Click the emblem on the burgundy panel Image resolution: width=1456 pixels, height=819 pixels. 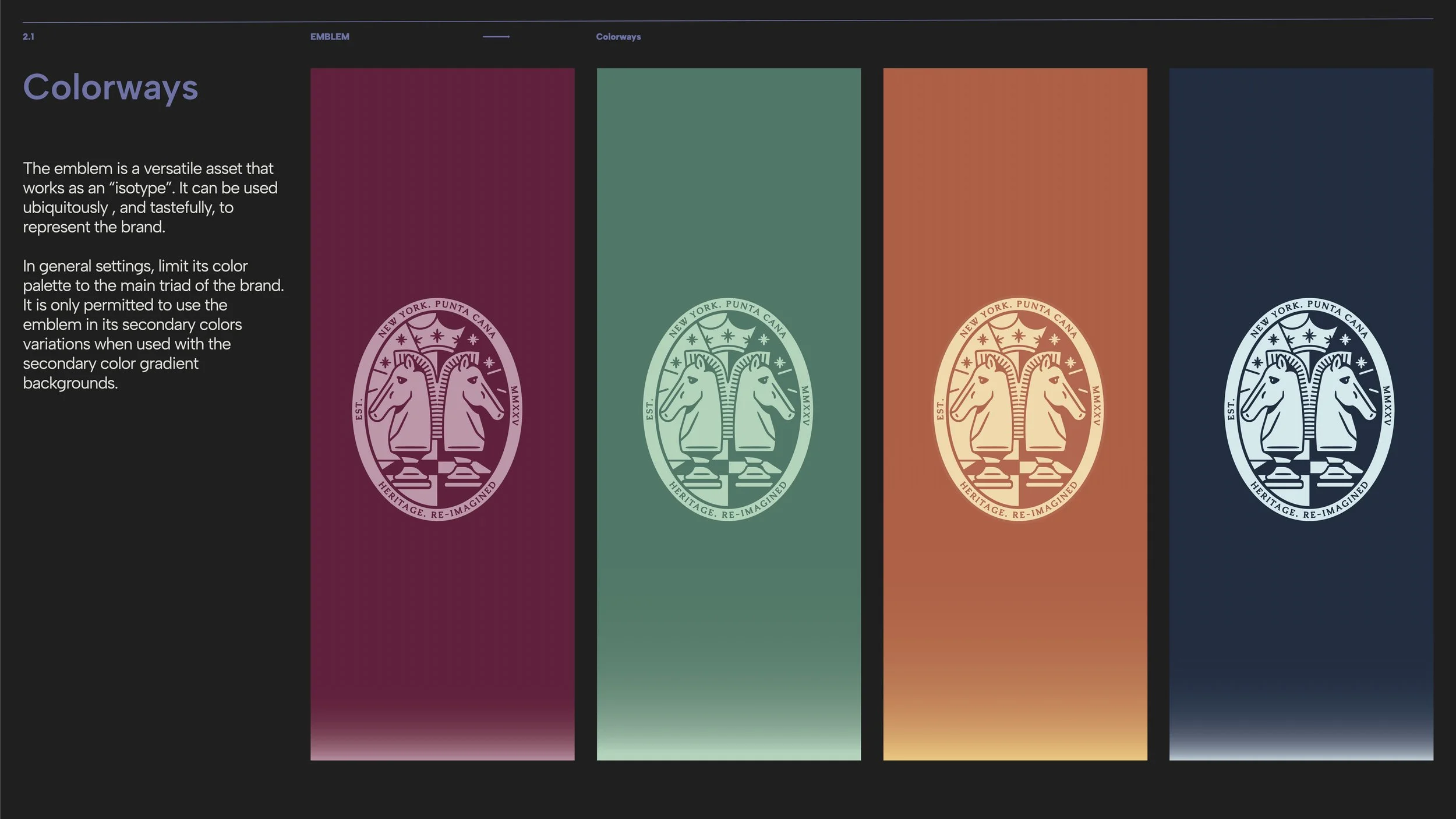coord(437,409)
